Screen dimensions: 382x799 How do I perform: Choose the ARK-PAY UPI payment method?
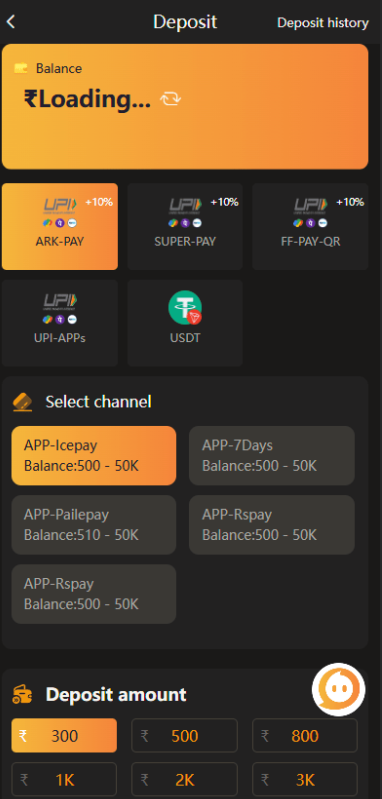click(60, 226)
